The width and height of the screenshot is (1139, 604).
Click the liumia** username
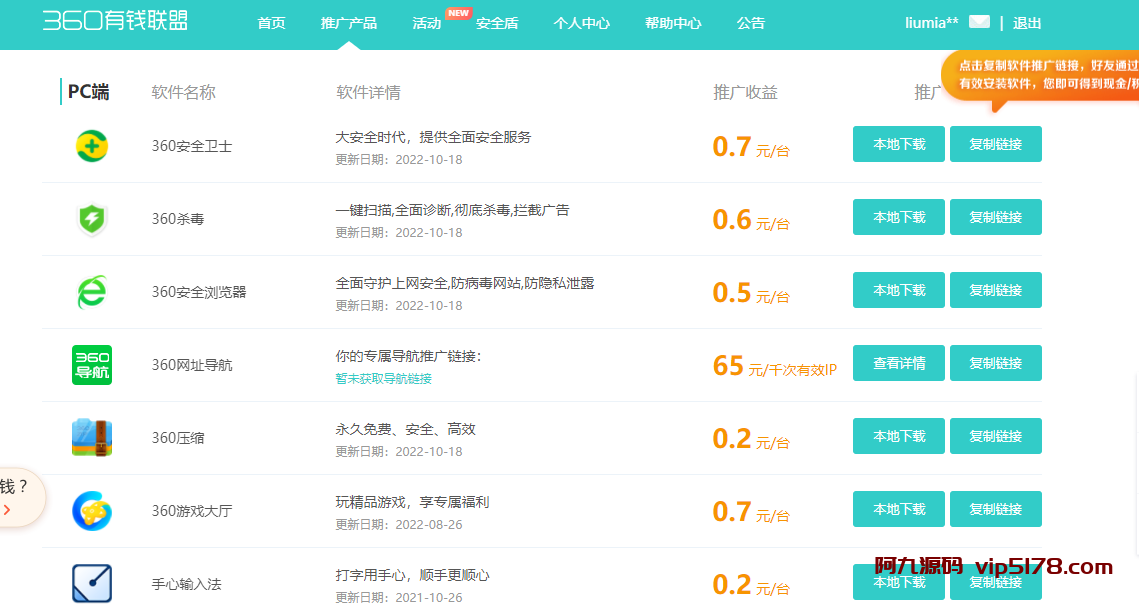(x=931, y=23)
